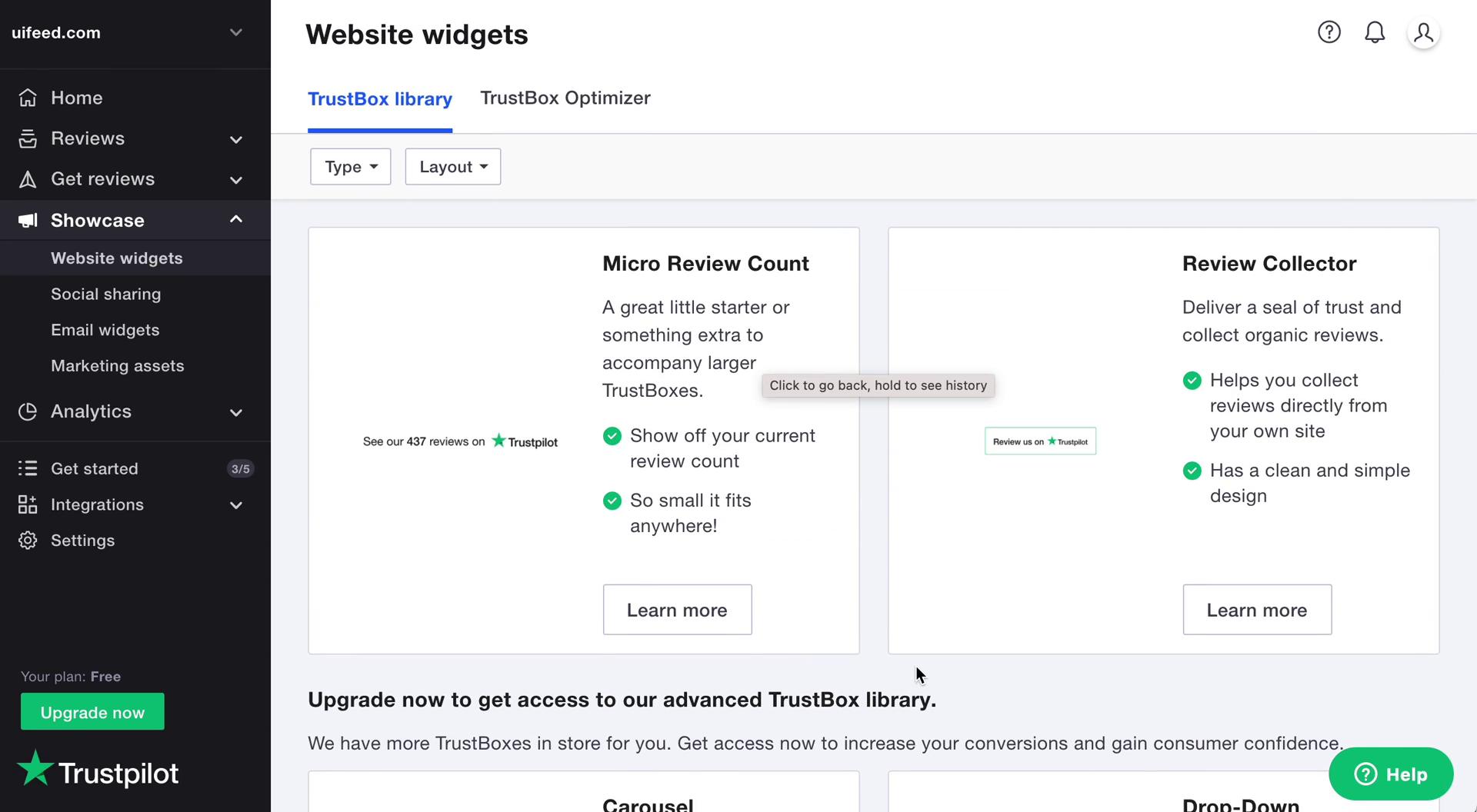
Task: Open Settings in the sidebar
Action: [x=83, y=541]
